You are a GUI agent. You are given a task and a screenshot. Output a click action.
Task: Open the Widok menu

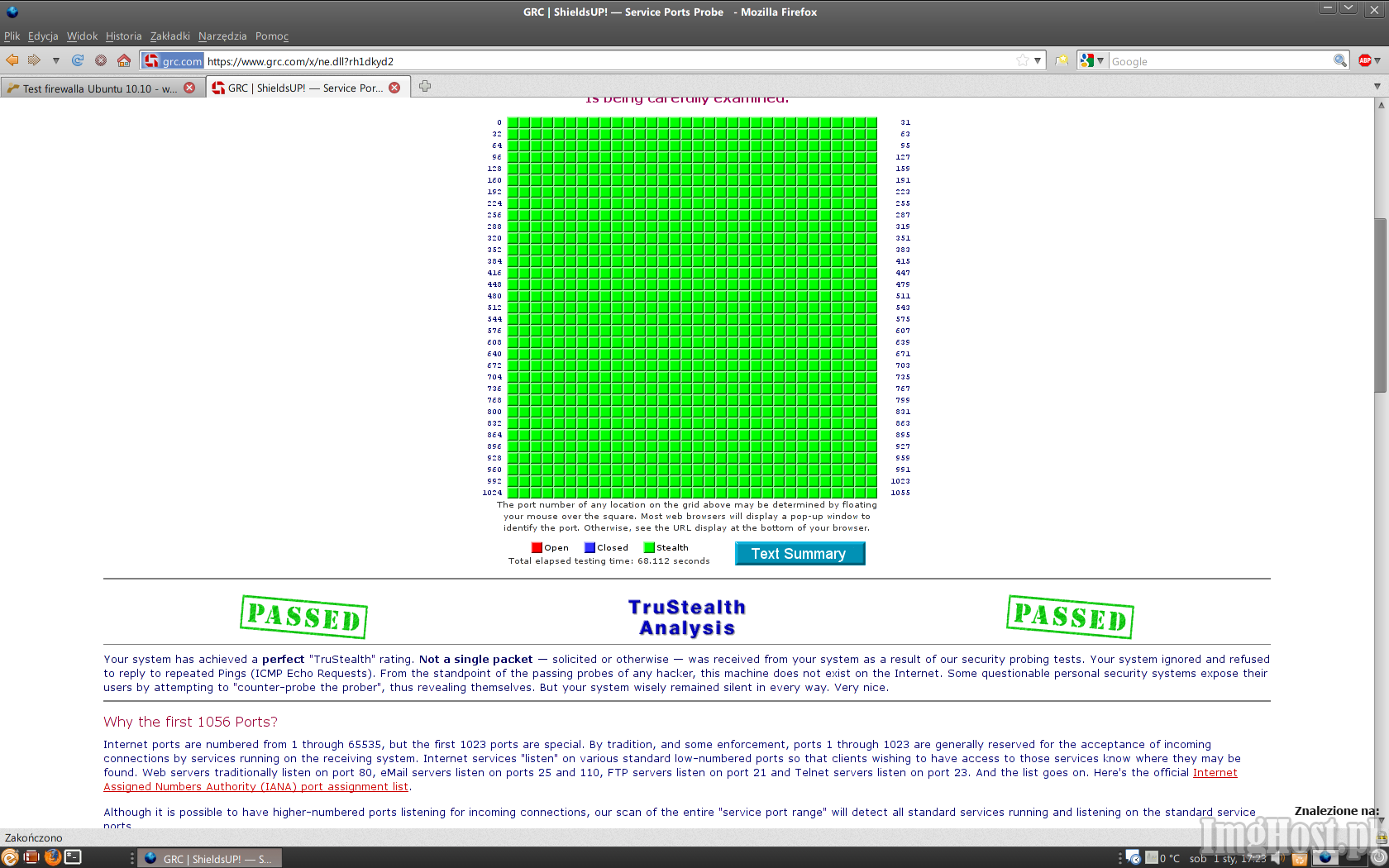pos(82,36)
